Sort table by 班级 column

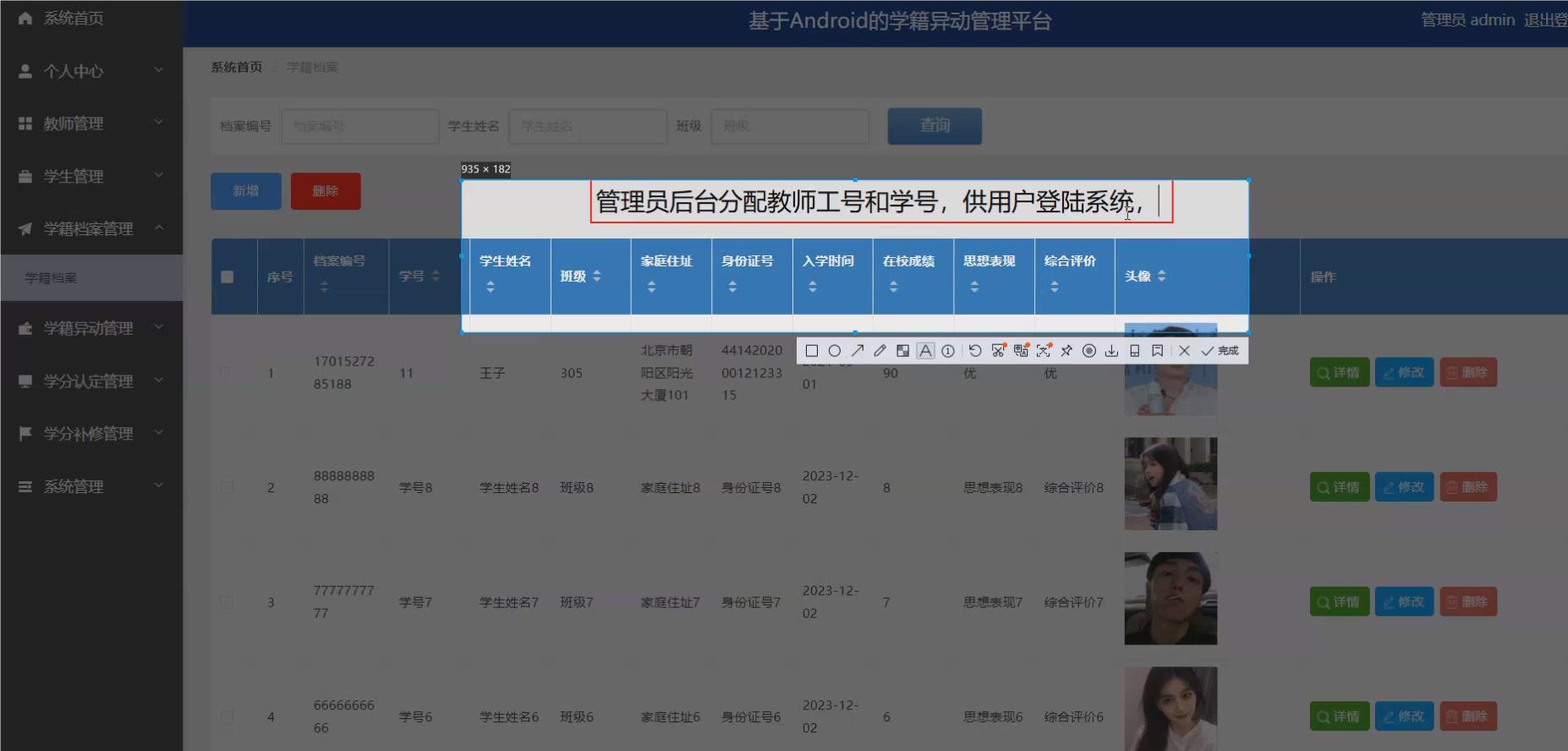597,277
